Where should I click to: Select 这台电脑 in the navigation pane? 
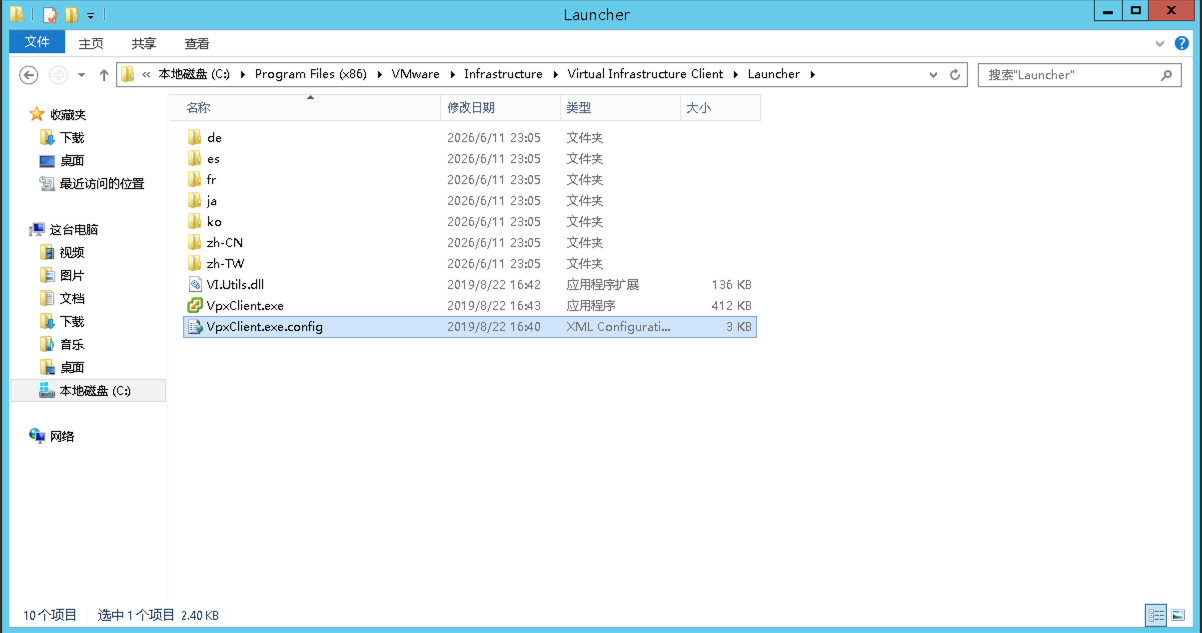pos(64,230)
